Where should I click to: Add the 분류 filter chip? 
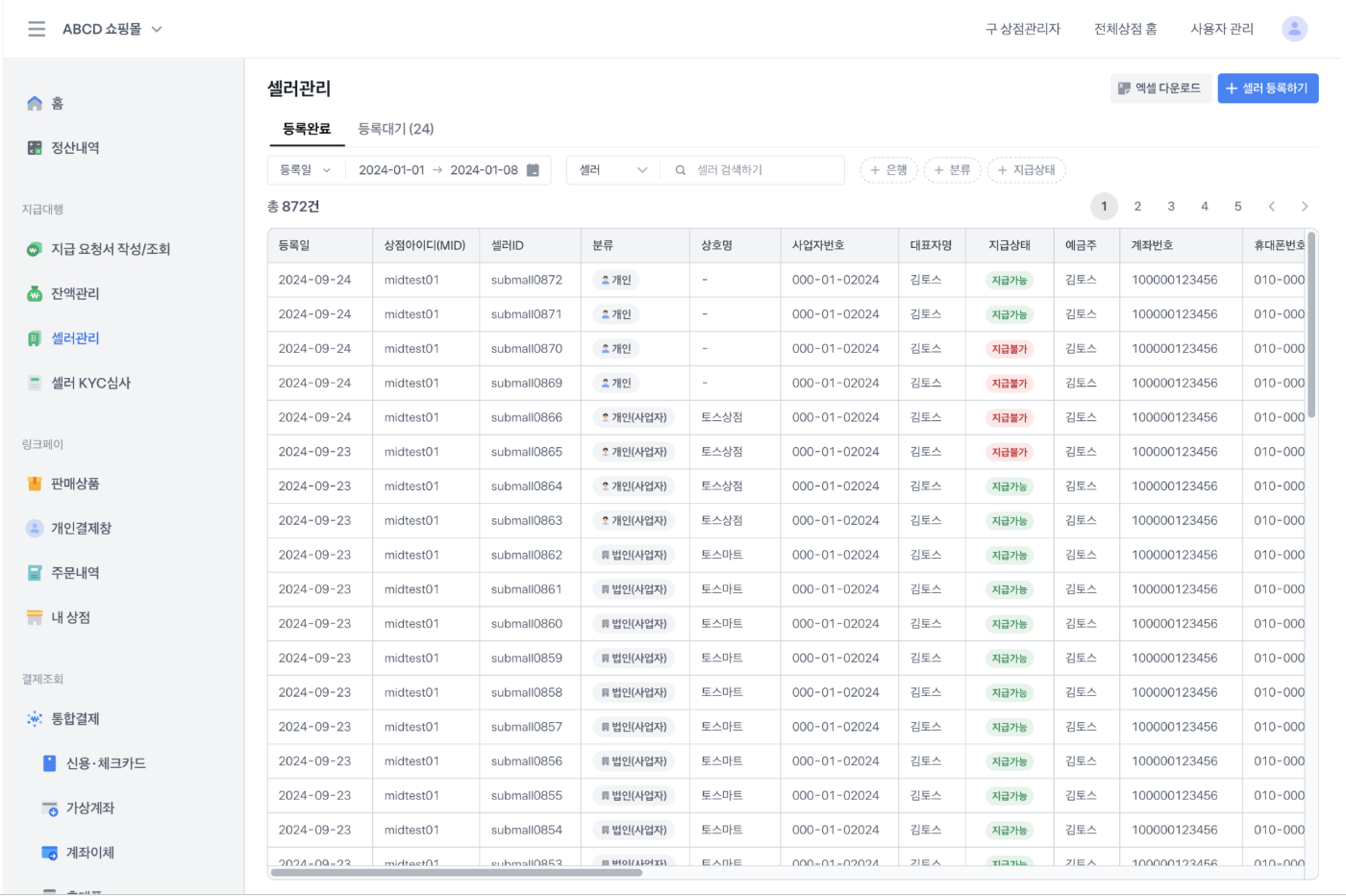pos(952,170)
